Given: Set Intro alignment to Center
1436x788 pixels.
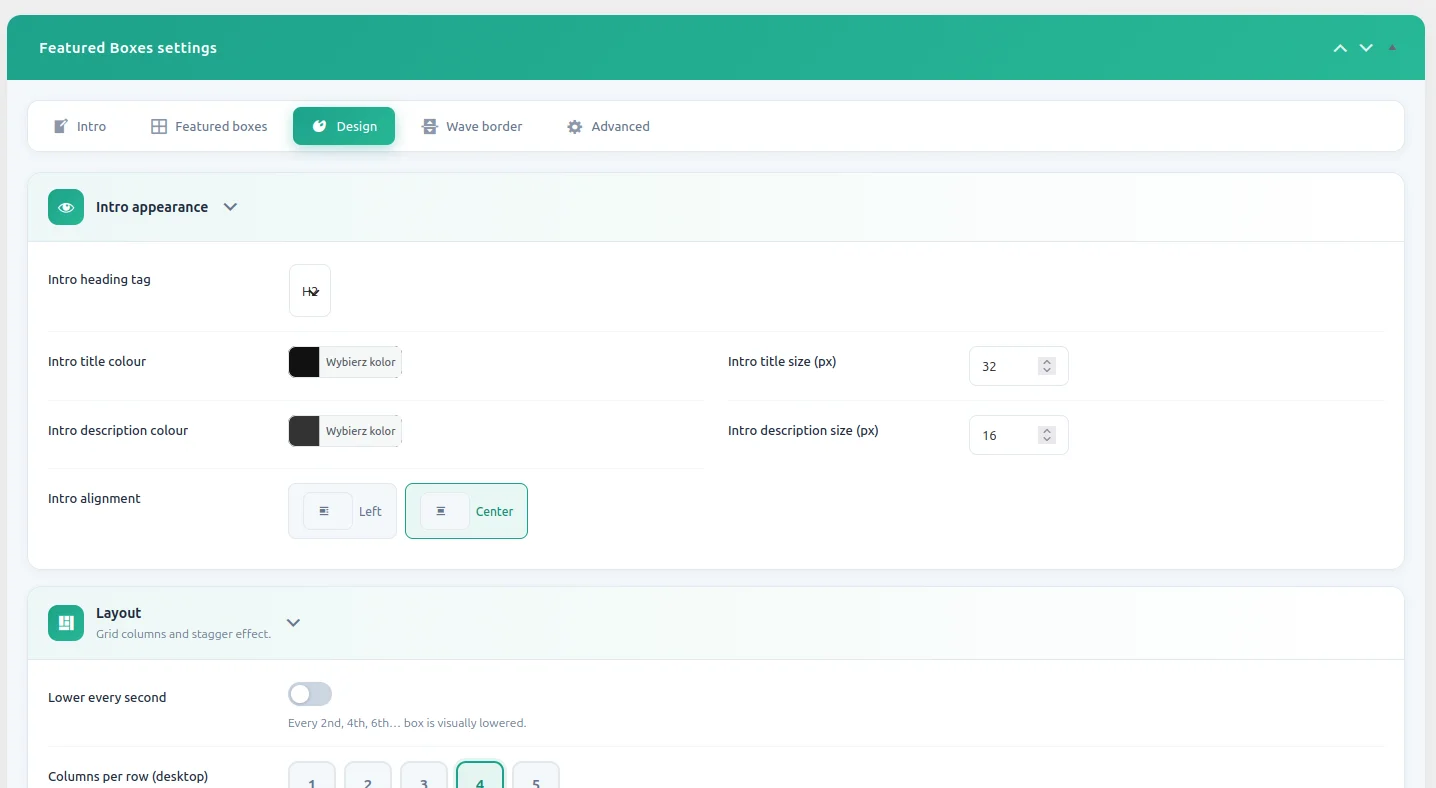Looking at the screenshot, I should 466,511.
